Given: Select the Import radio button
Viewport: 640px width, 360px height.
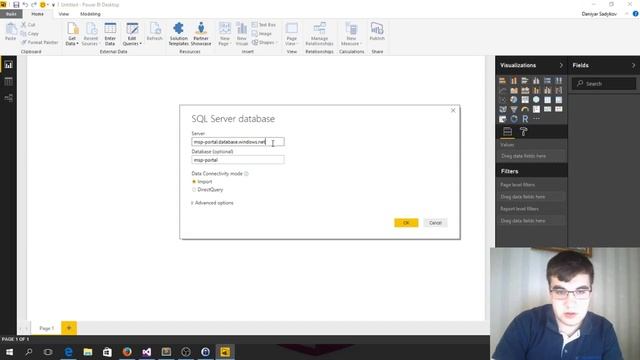Looking at the screenshot, I should pyautogui.click(x=194, y=182).
